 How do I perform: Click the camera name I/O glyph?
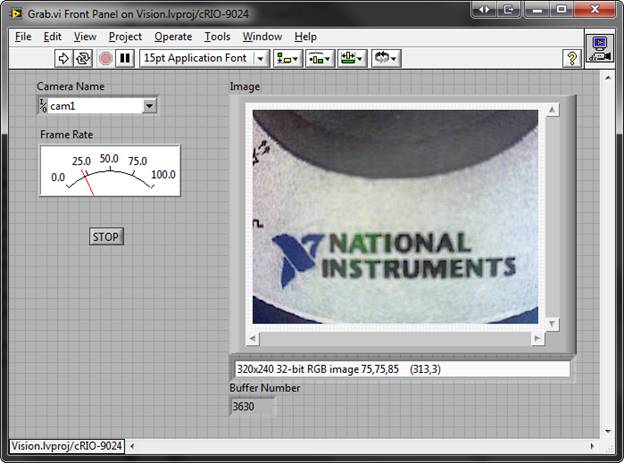(43, 106)
